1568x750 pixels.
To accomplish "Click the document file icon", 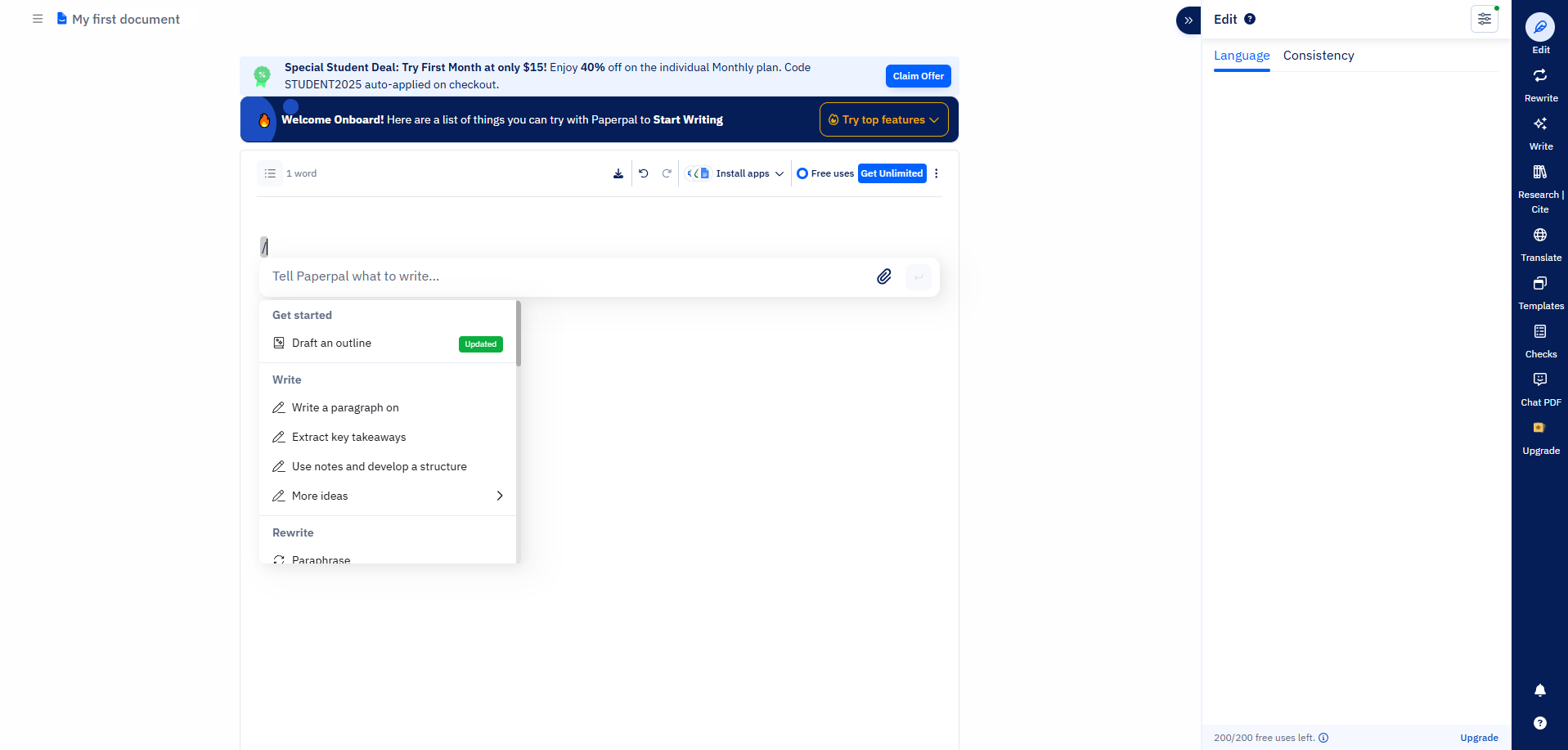I will coord(61,18).
